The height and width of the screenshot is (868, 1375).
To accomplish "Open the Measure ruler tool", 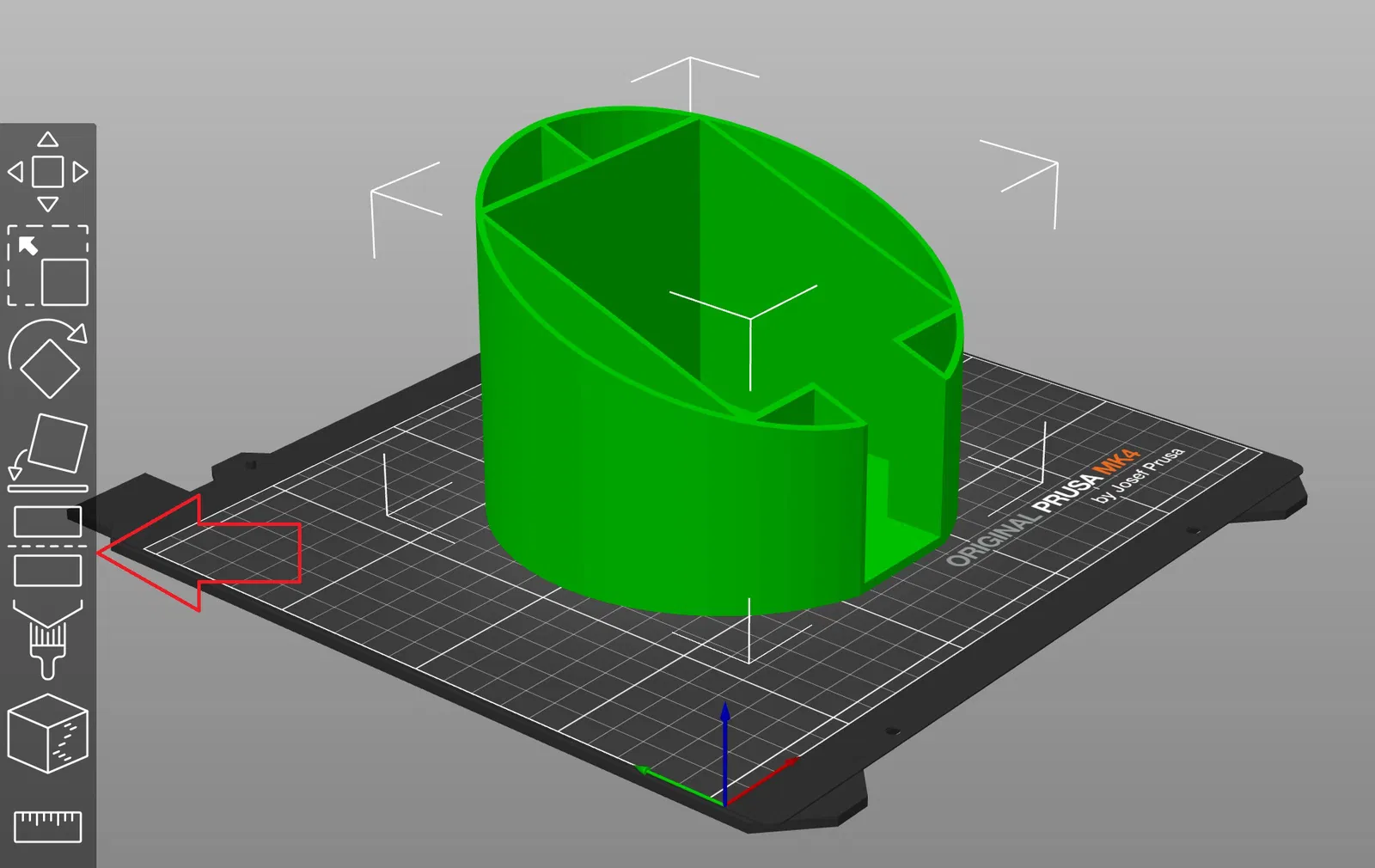I will (48, 826).
